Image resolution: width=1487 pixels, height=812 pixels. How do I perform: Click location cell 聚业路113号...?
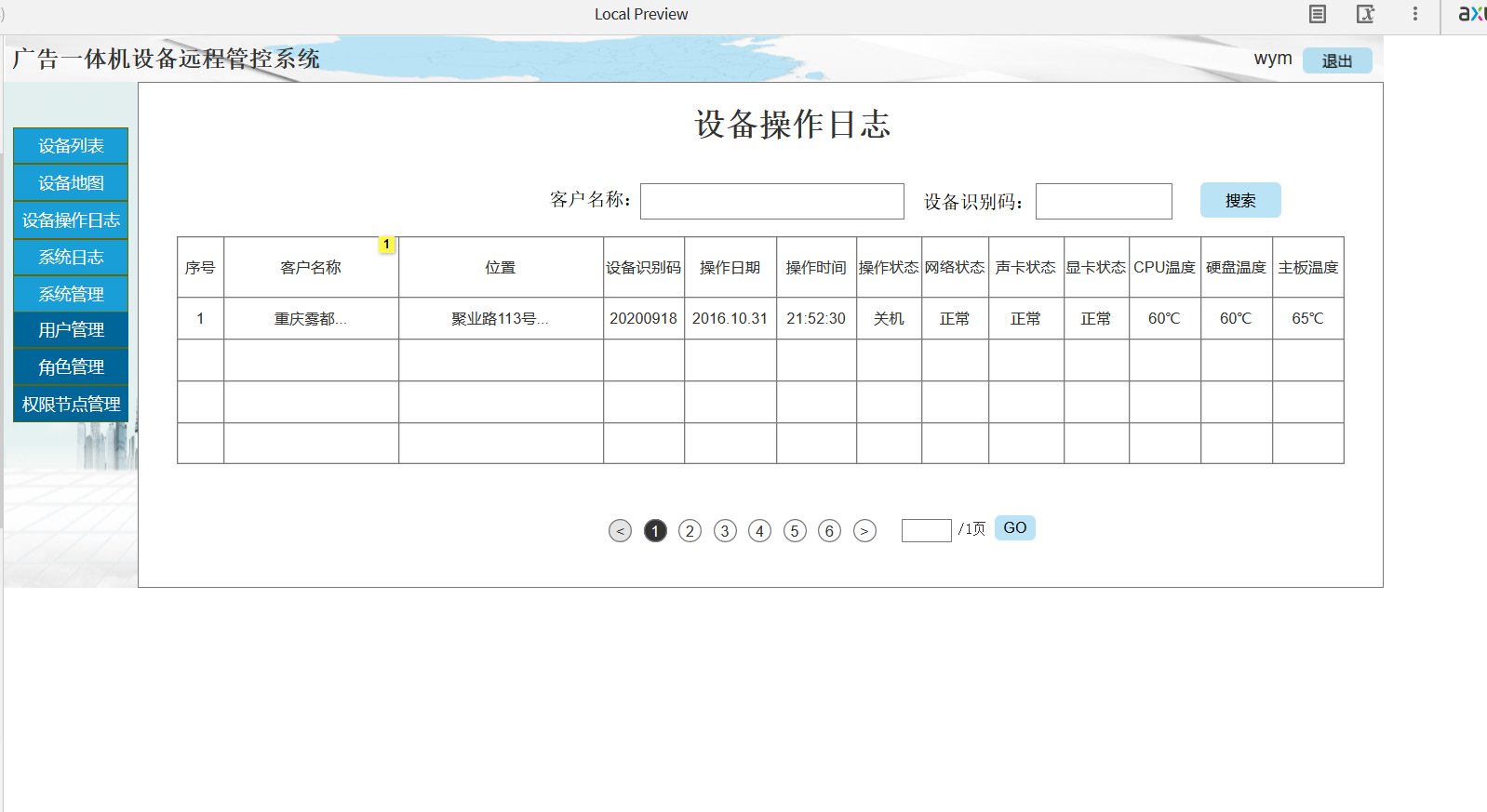[x=501, y=318]
